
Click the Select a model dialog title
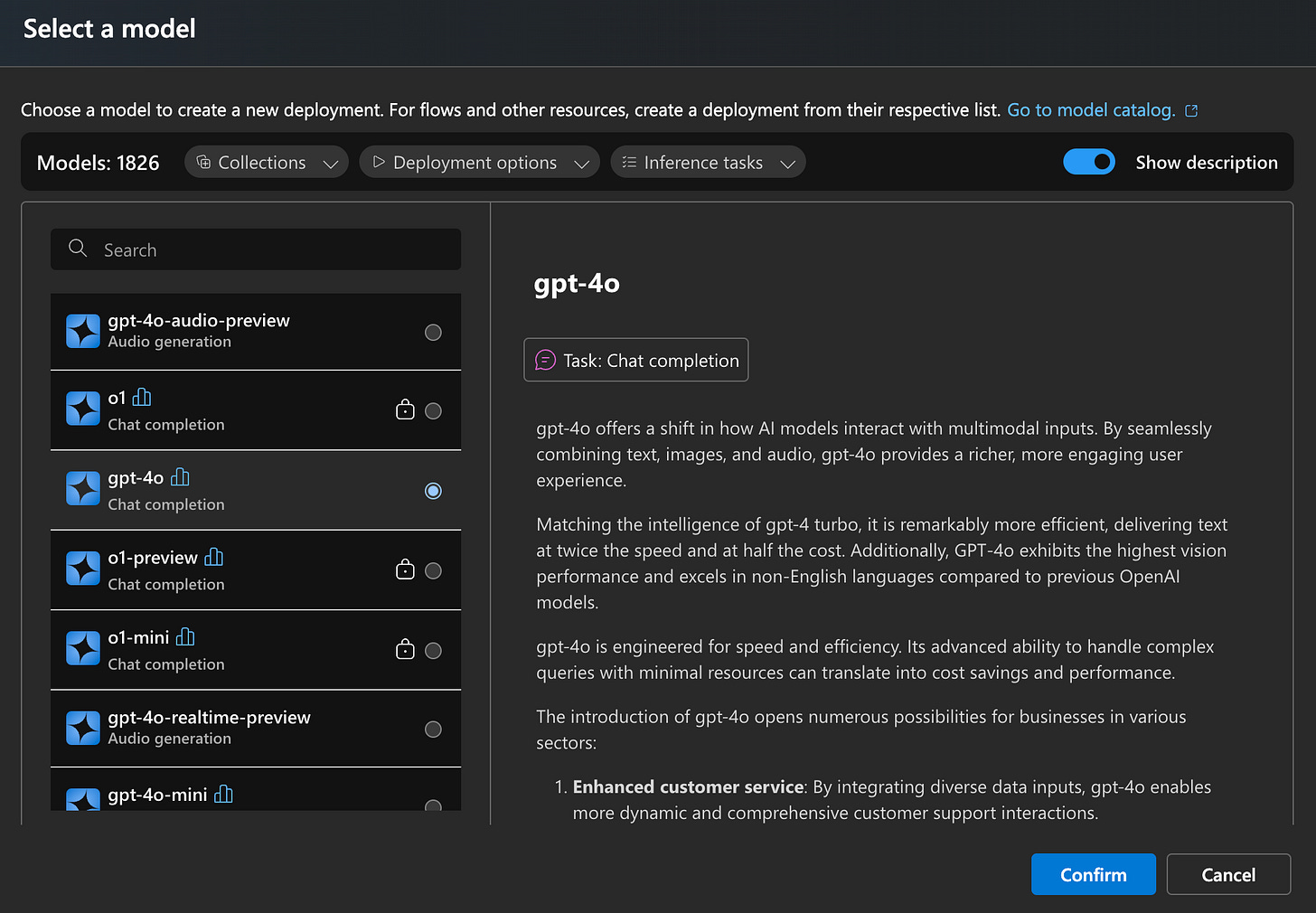point(109,29)
